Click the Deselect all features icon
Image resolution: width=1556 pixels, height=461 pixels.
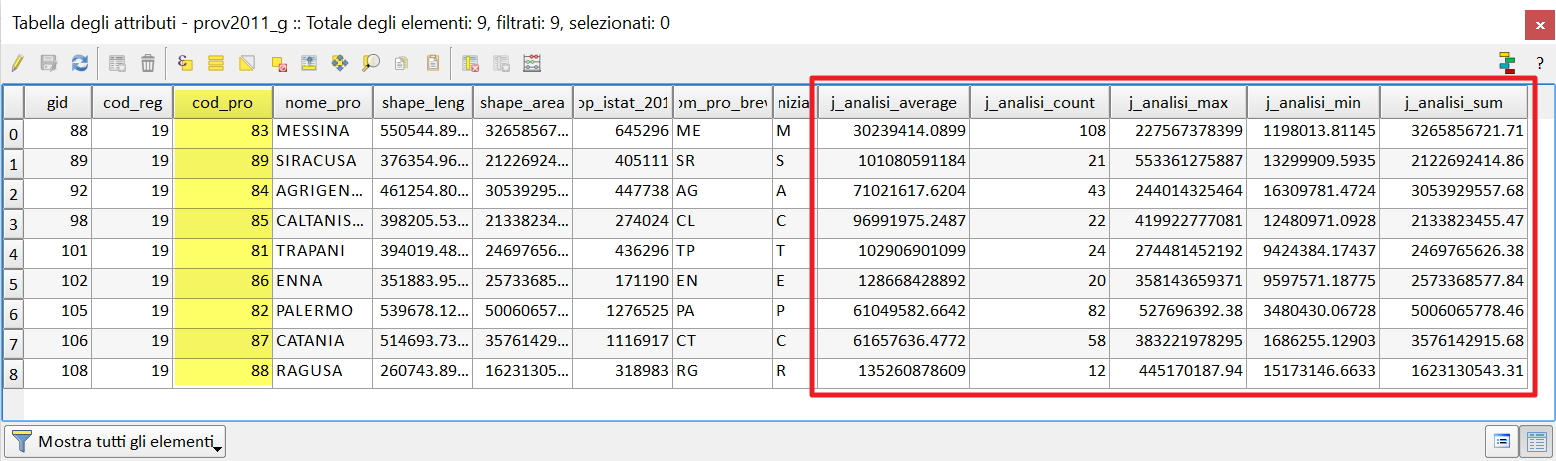coord(279,63)
